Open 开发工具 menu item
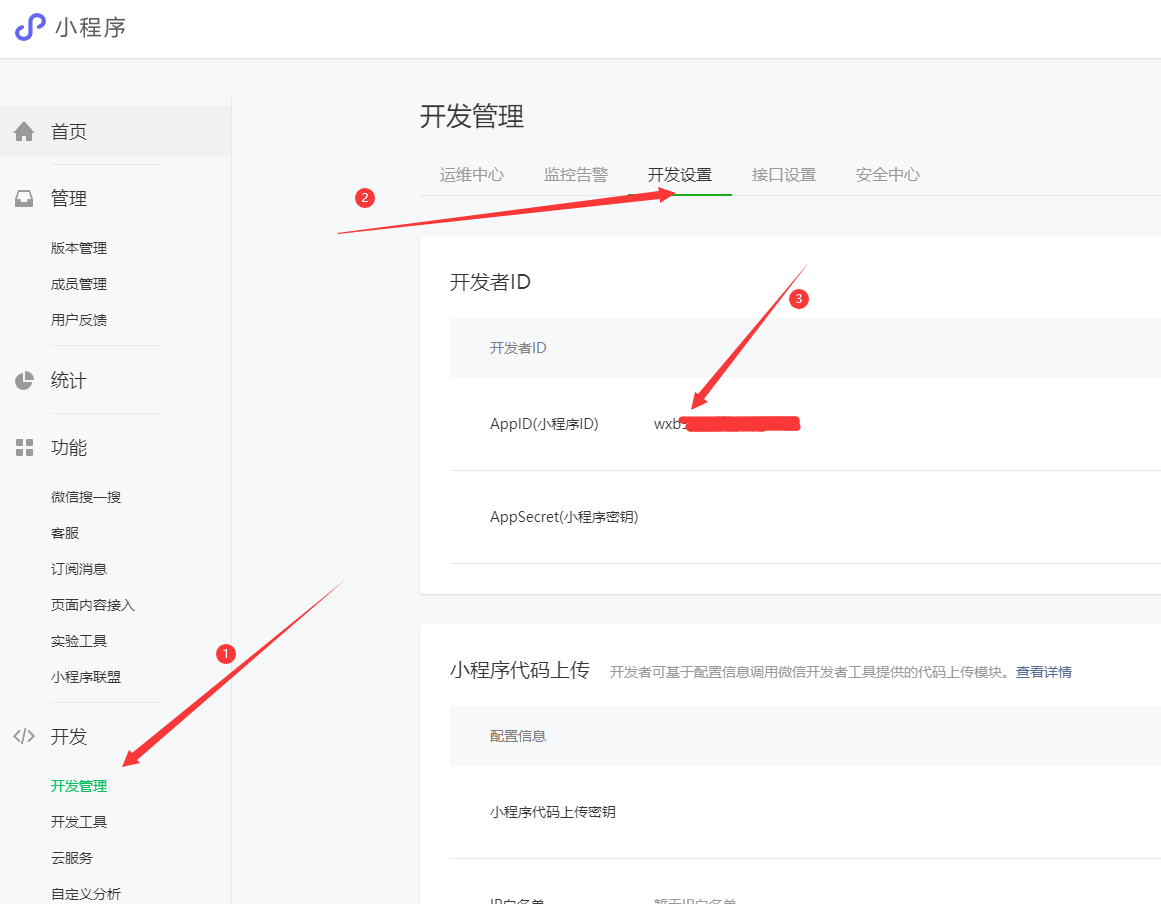The height and width of the screenshot is (904, 1161). pyautogui.click(x=78, y=822)
